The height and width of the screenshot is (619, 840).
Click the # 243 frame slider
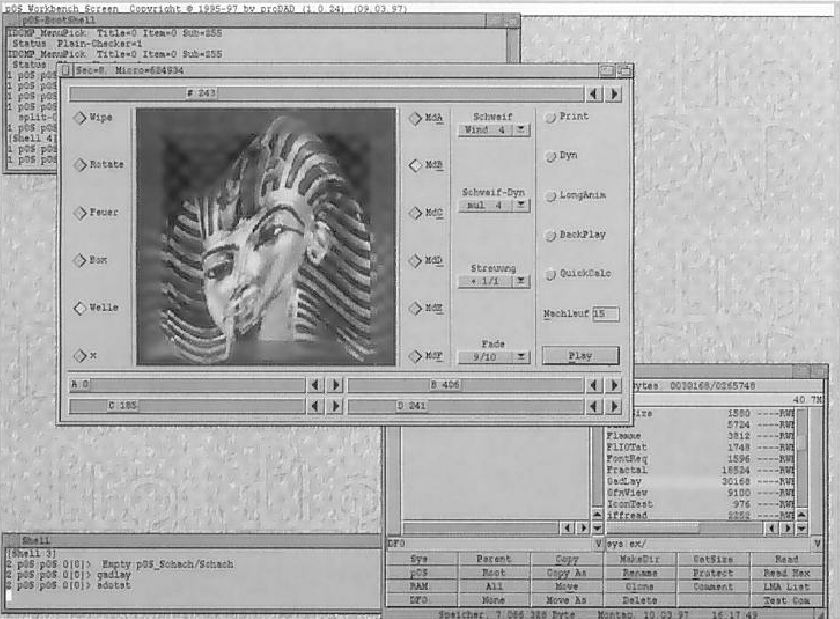point(326,94)
